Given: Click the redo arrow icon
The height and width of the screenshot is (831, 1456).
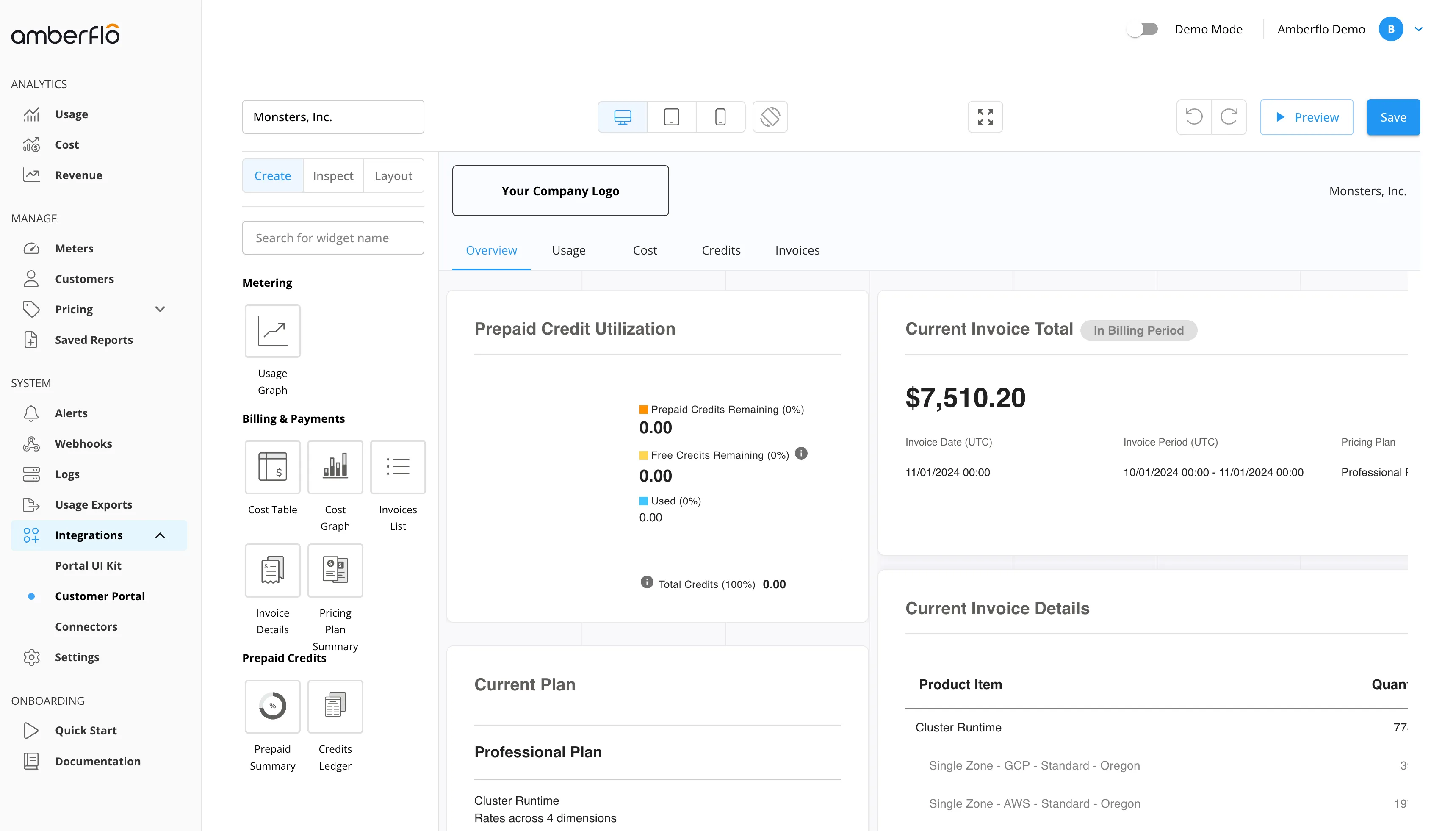Looking at the screenshot, I should 1229,117.
